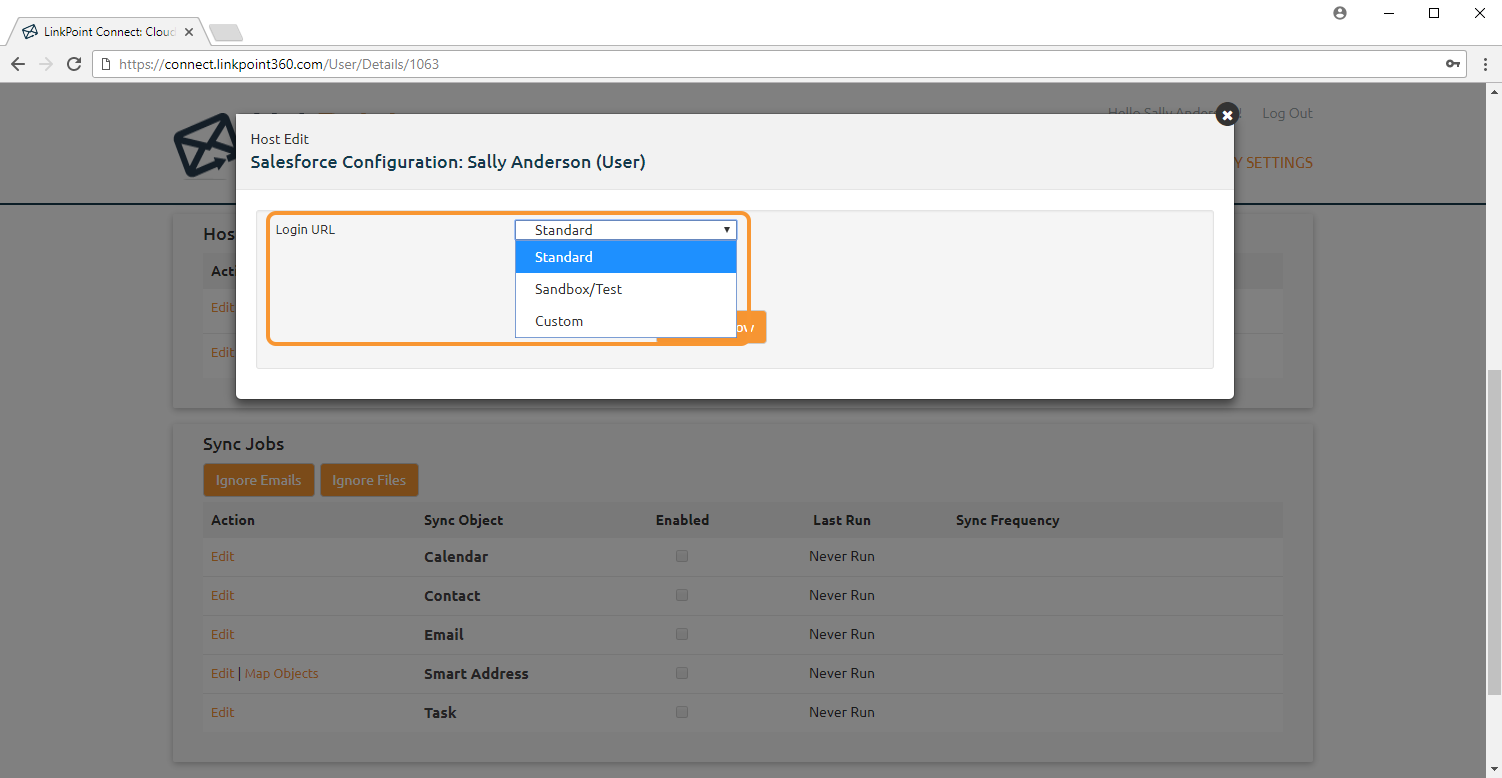Edit the Task sync job
Image resolution: width=1502 pixels, height=778 pixels.
222,712
